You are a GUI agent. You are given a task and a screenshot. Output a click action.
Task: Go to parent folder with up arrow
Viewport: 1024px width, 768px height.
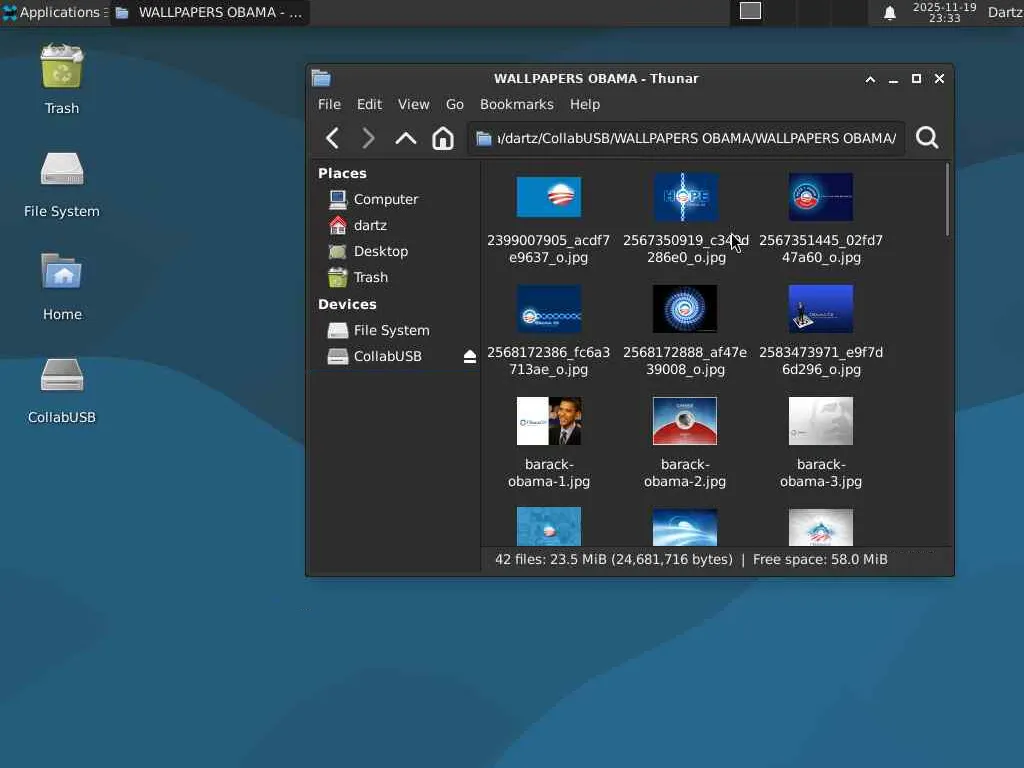click(405, 138)
